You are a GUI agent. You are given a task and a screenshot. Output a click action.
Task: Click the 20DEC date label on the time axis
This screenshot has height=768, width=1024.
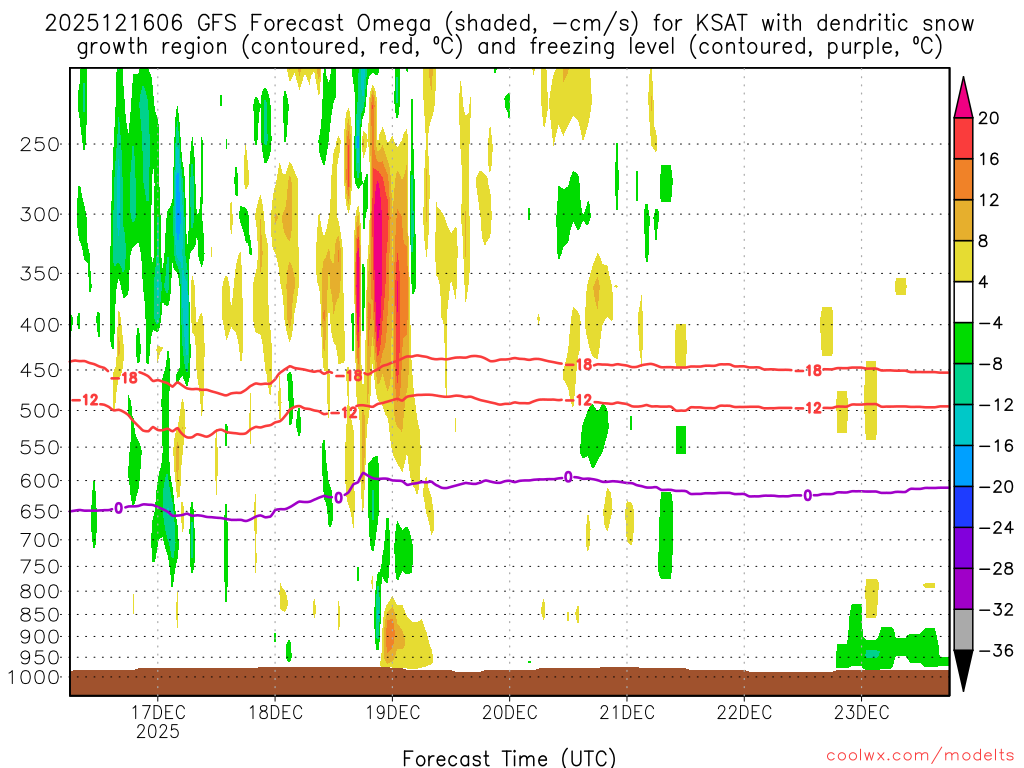coord(510,712)
